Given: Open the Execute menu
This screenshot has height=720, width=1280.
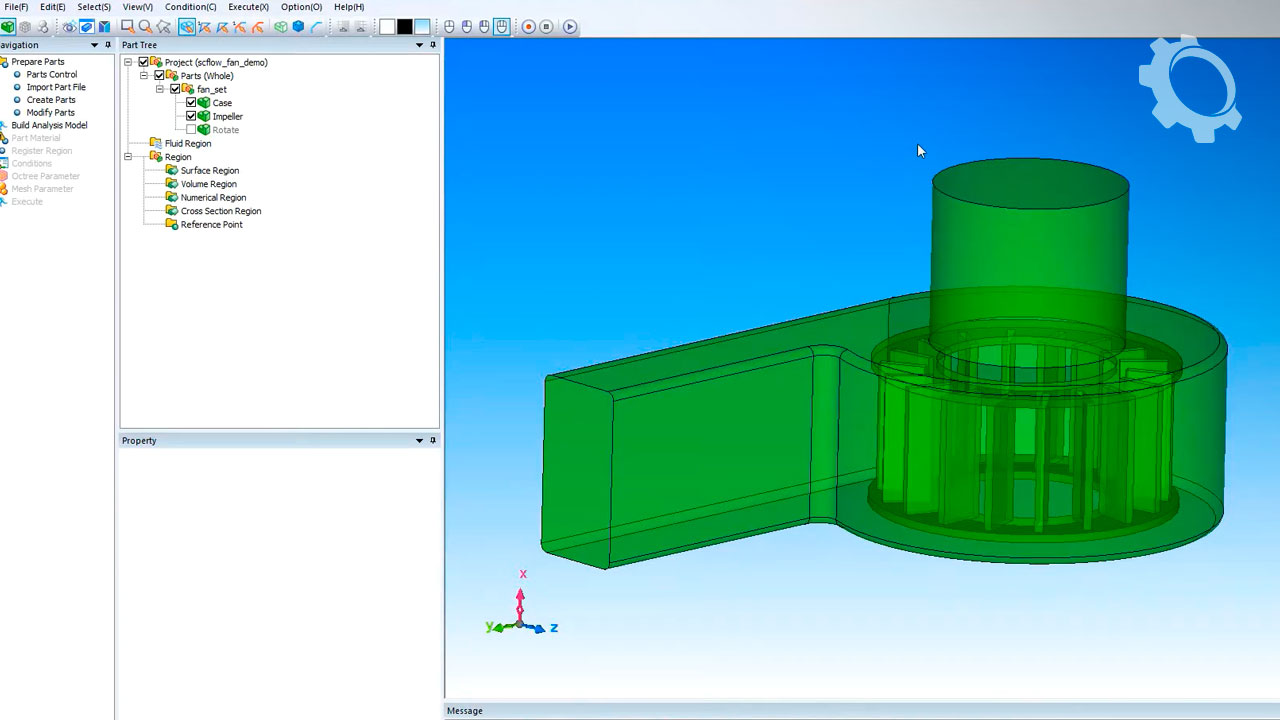Looking at the screenshot, I should tap(248, 7).
